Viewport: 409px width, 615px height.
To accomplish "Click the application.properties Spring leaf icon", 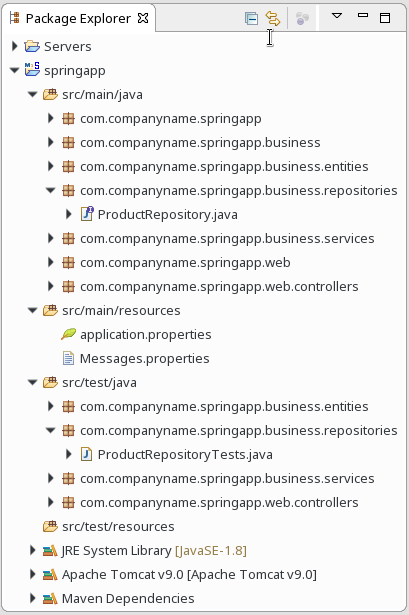I will coord(68,334).
